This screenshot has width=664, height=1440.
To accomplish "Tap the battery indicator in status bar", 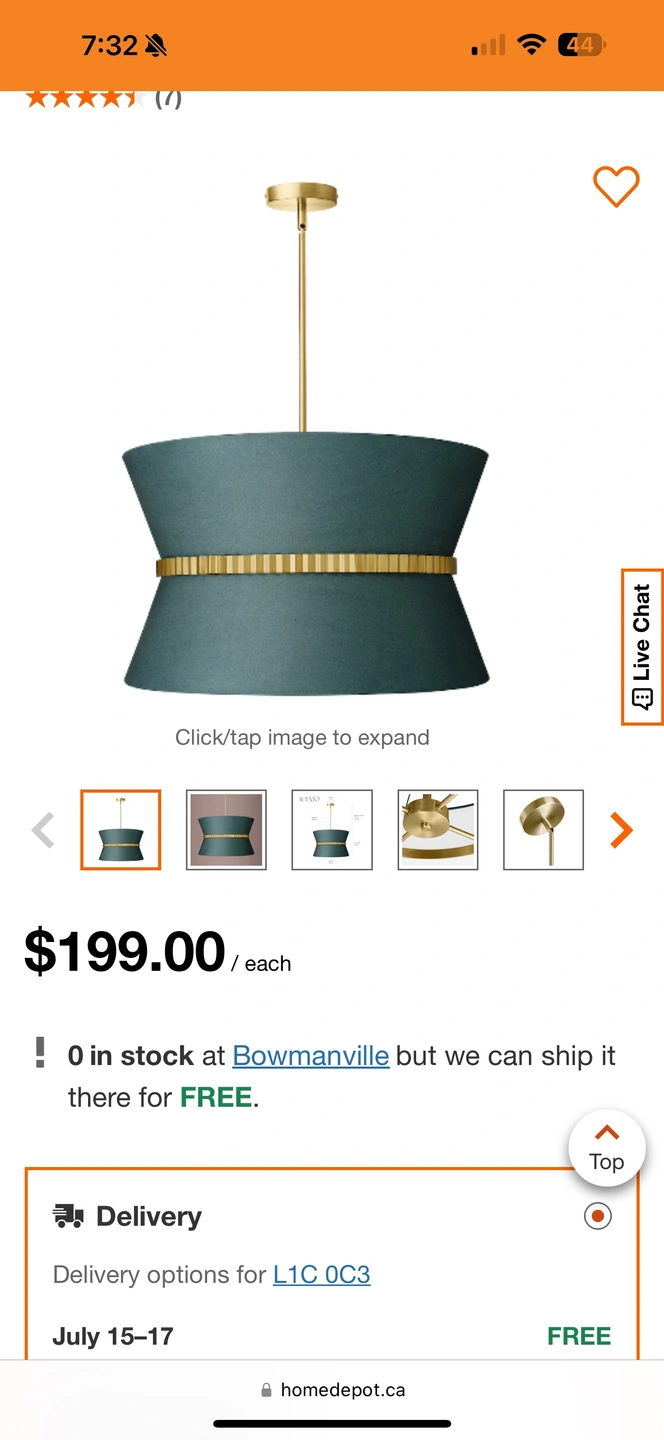I will (x=582, y=45).
